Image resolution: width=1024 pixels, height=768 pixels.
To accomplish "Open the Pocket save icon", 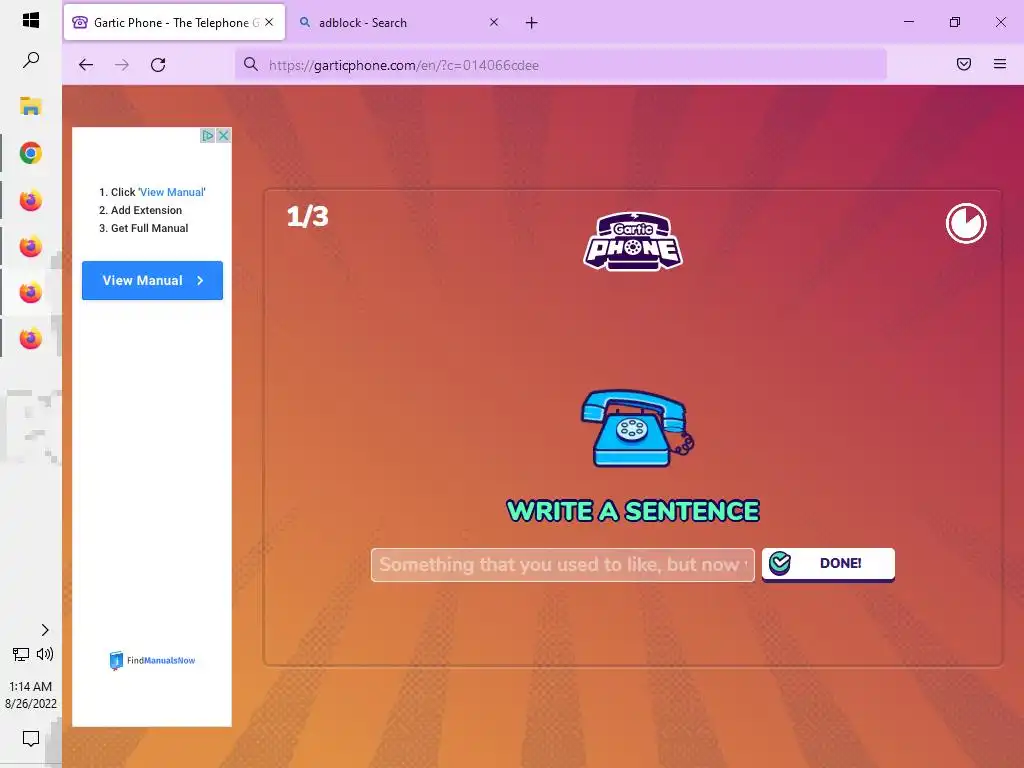I will (x=963, y=64).
